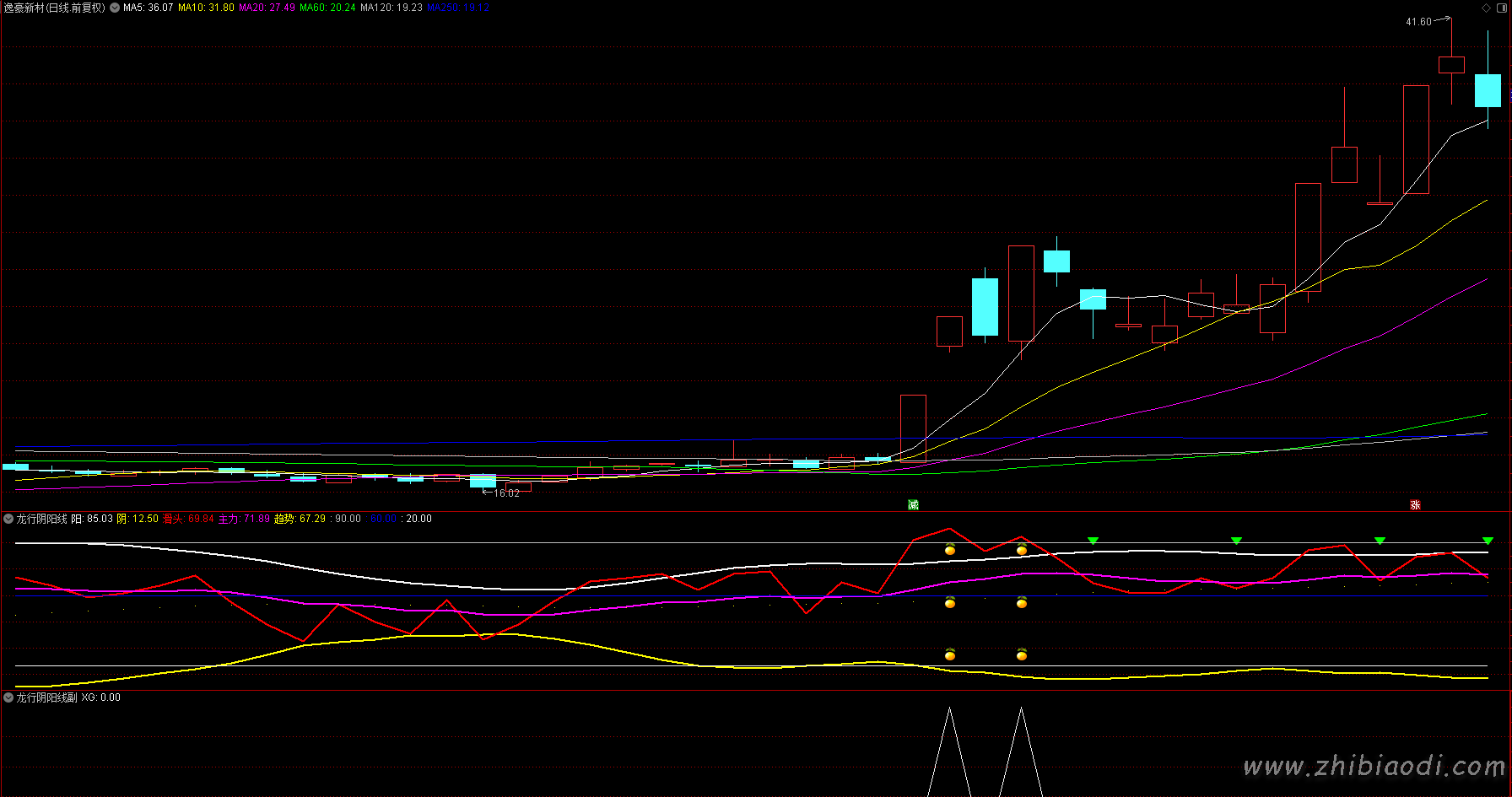This screenshot has height=797, width=1512.
Task: Click the 主力: 71.89 value
Action: tap(244, 519)
